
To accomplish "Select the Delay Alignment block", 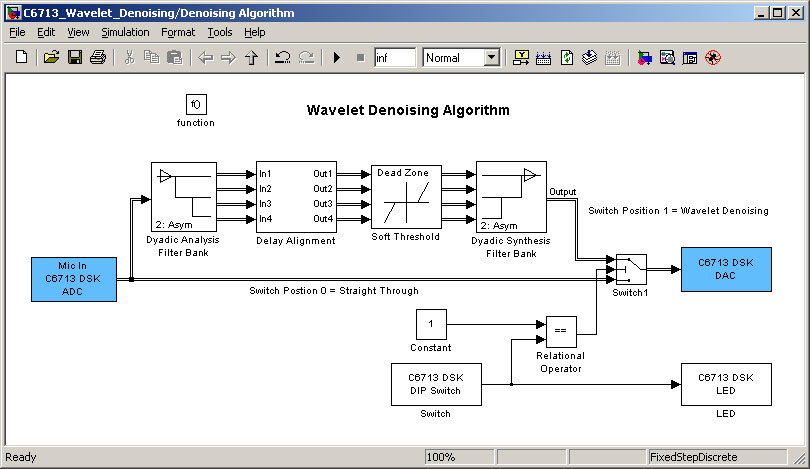I will pyautogui.click(x=296, y=196).
